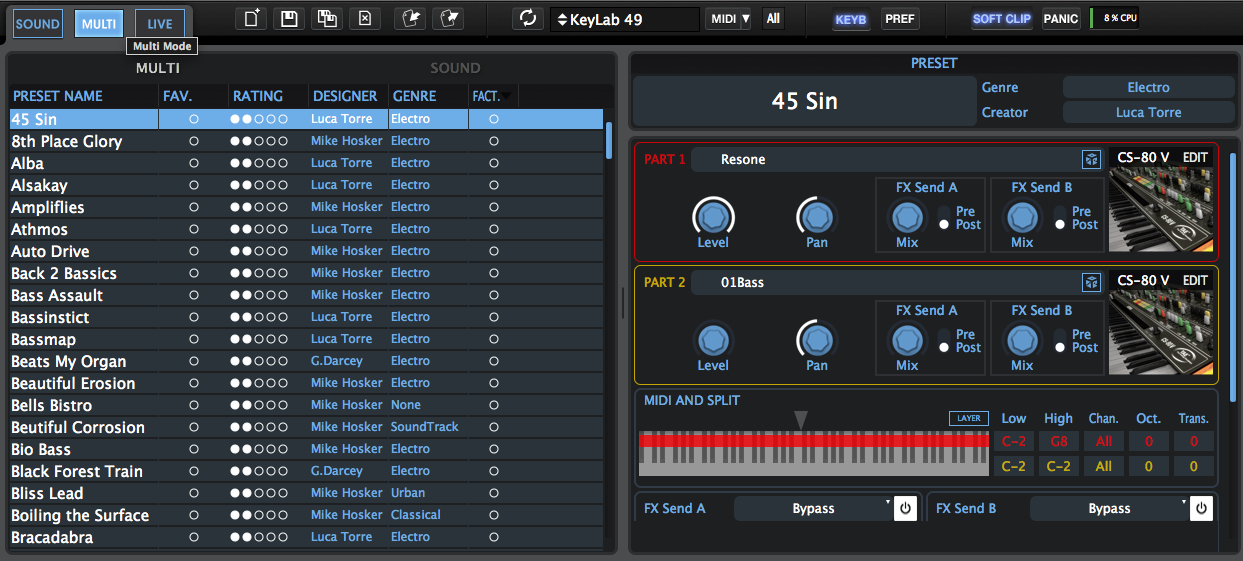Open the CS-80 V synth thumbnail in Part 2
Image resolution: width=1243 pixels, height=561 pixels.
[1162, 333]
